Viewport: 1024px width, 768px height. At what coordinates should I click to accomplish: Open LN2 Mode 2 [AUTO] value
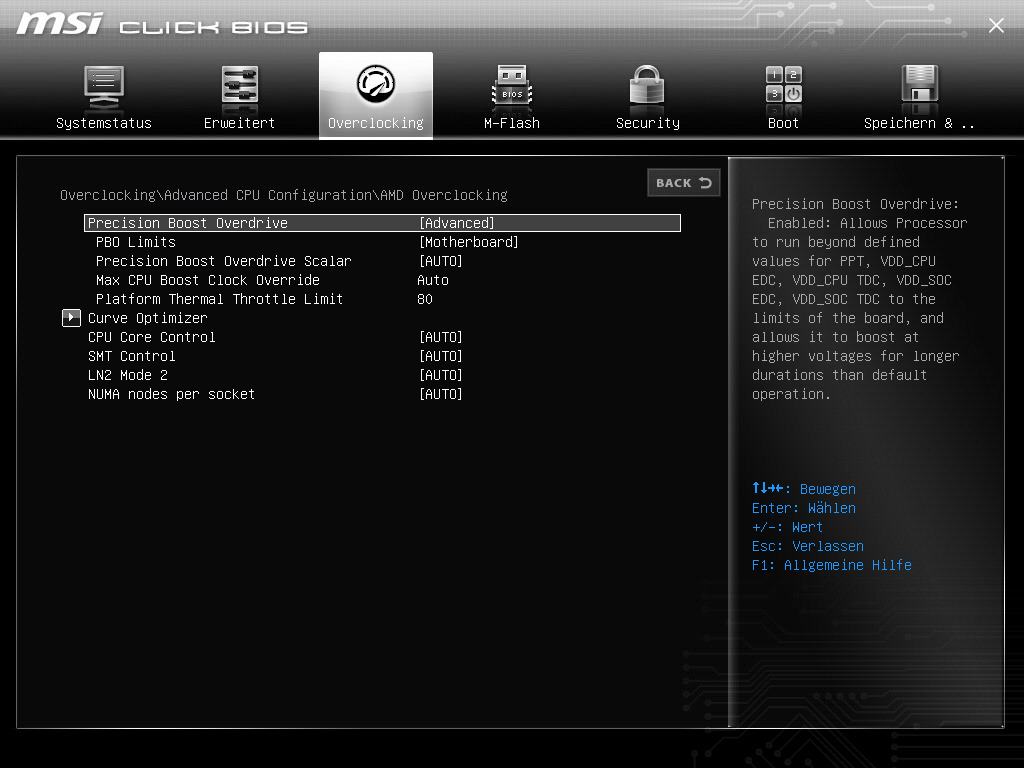[x=441, y=375]
